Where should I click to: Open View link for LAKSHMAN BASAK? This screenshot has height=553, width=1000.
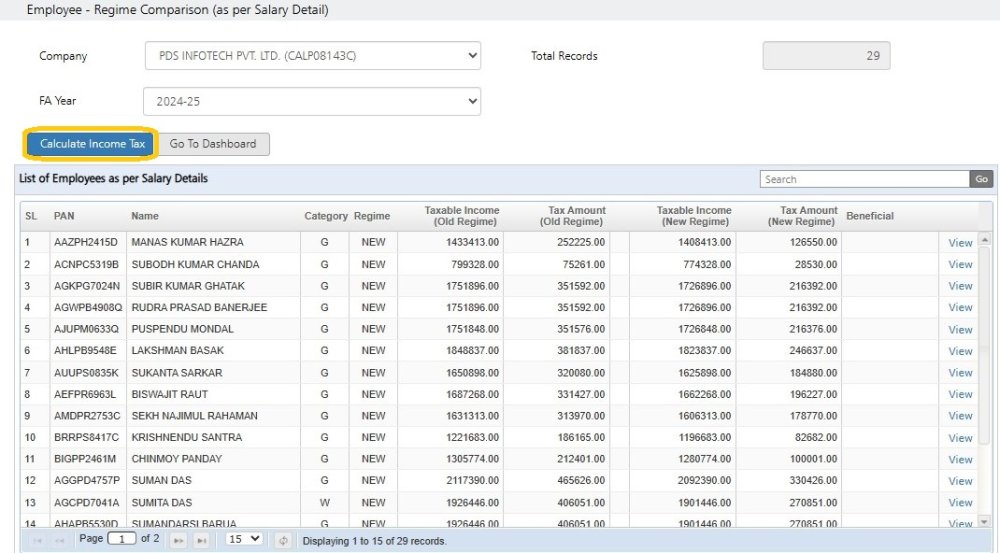[x=960, y=351]
